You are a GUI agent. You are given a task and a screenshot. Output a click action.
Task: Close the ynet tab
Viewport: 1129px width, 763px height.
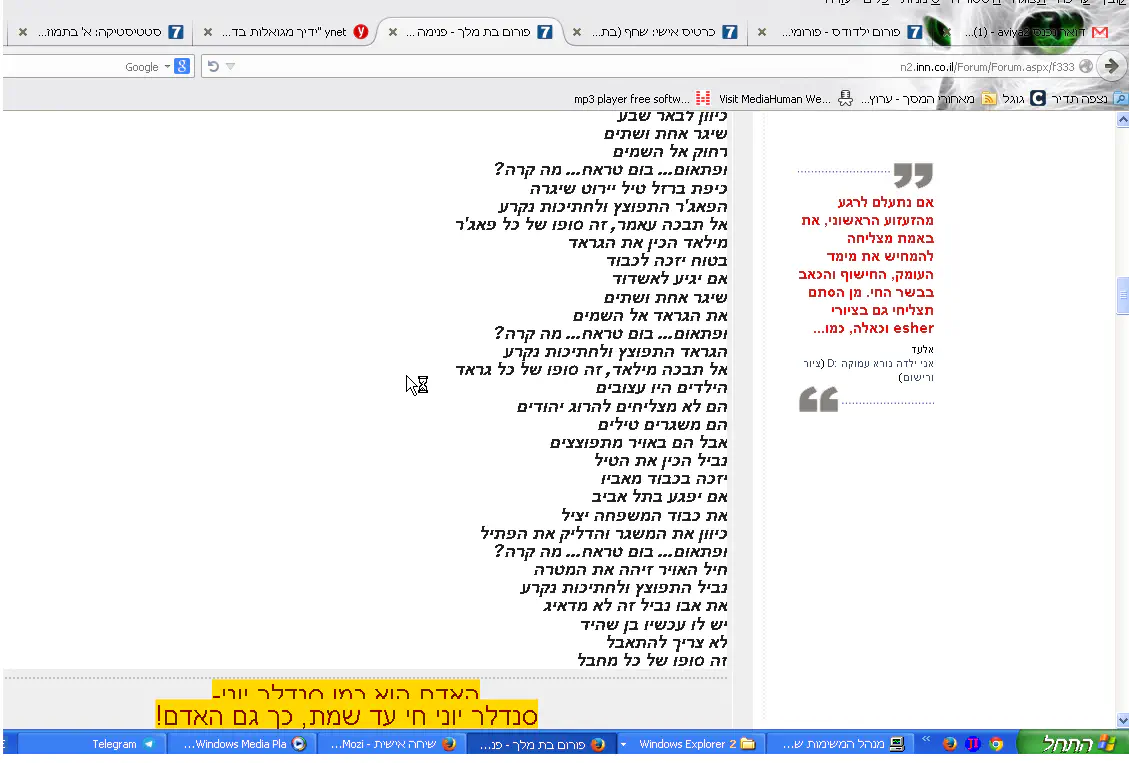click(208, 32)
